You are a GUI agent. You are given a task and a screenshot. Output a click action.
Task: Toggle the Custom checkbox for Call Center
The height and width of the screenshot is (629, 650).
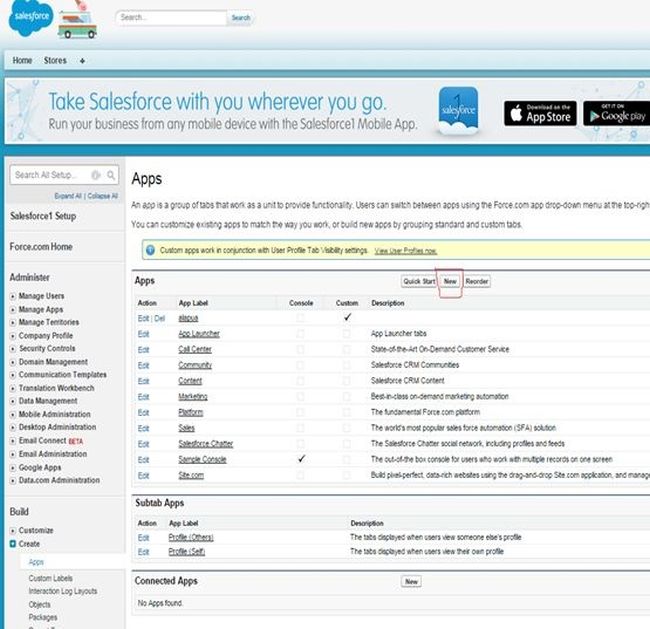point(347,350)
